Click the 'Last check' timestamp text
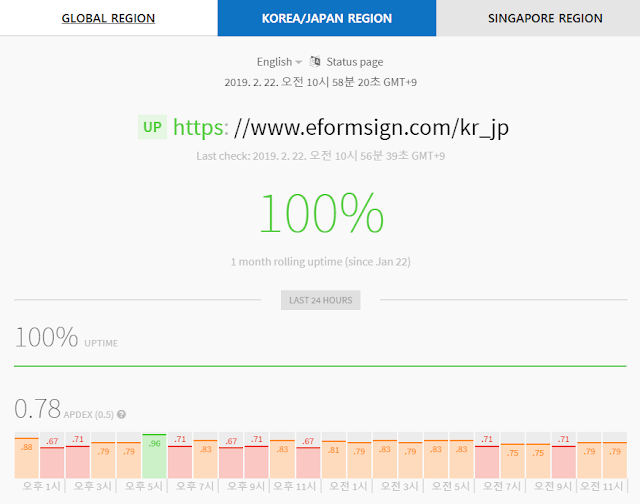The width and height of the screenshot is (640, 504). pyautogui.click(x=320, y=156)
